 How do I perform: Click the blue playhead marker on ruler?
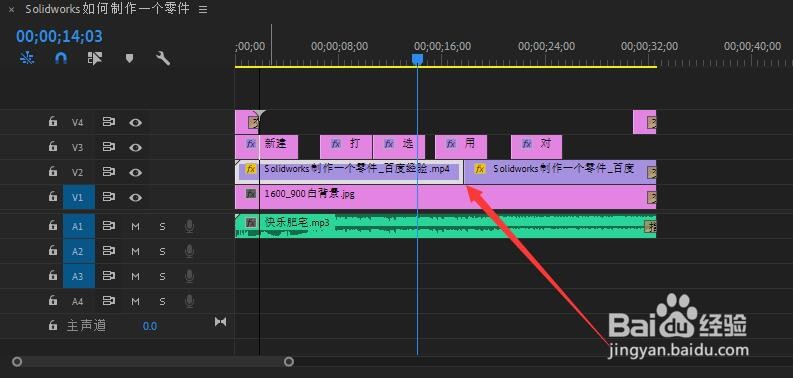click(x=417, y=60)
